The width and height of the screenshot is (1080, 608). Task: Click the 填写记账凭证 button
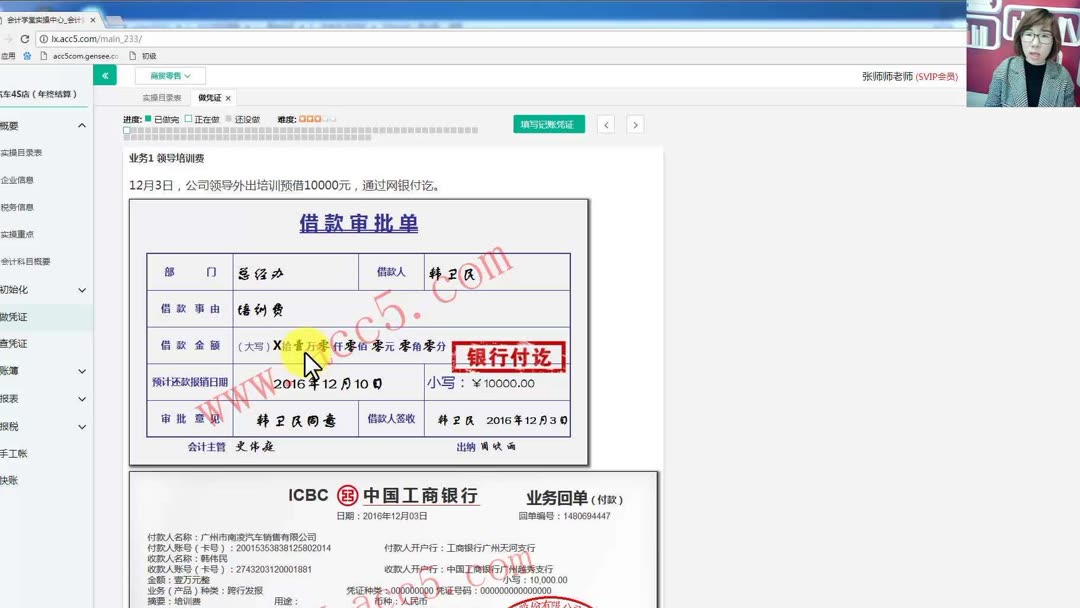548,123
